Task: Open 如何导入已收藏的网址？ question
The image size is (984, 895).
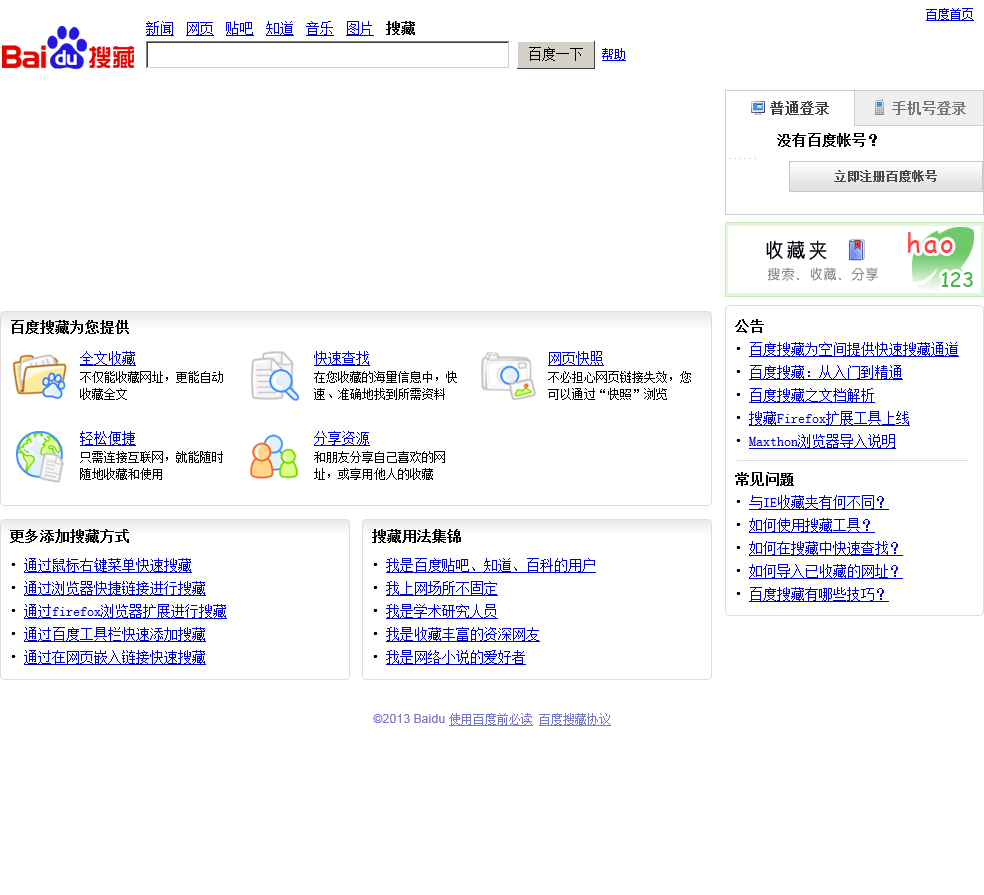Action: point(825,571)
